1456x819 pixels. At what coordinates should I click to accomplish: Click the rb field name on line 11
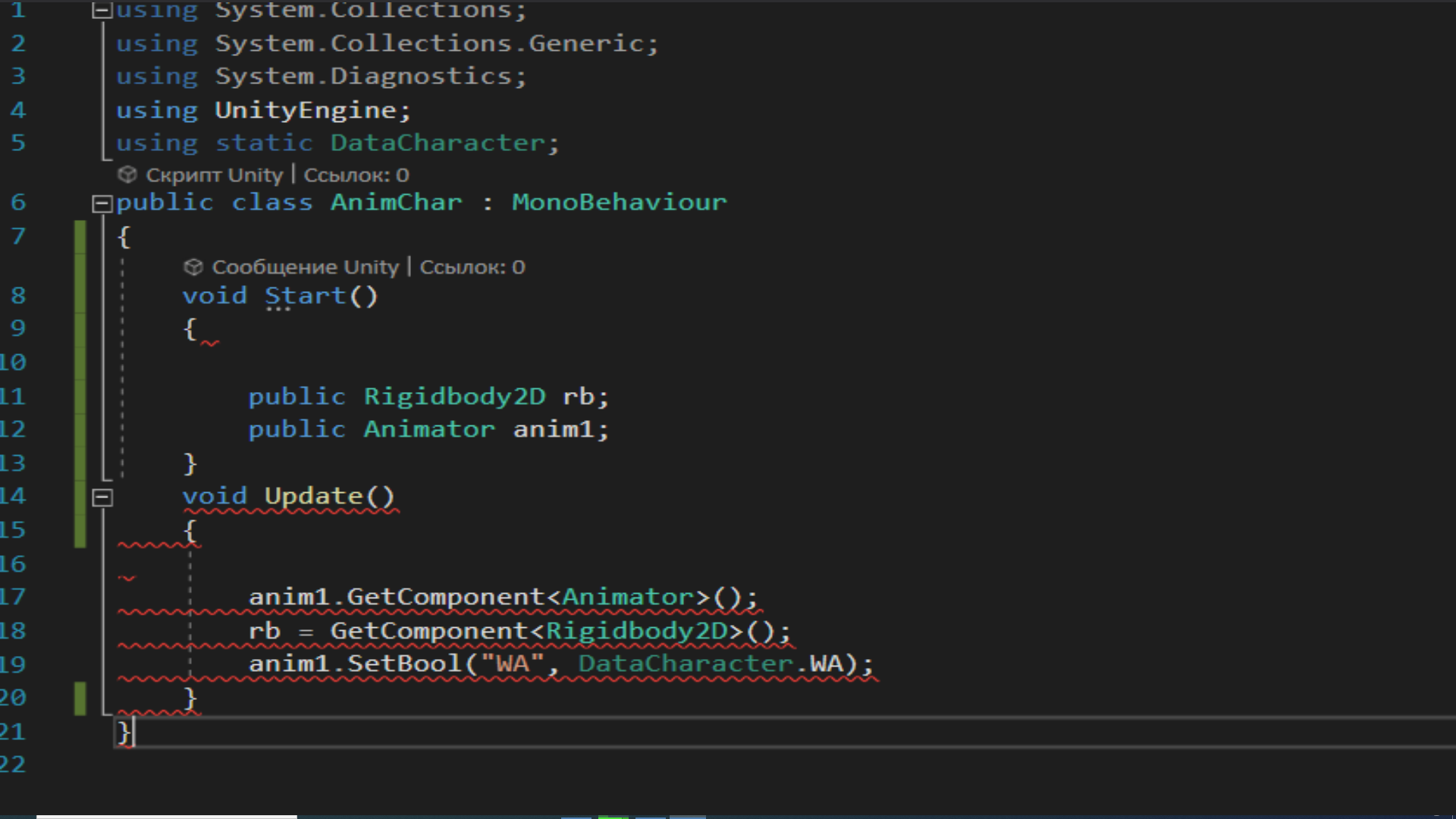pyautogui.click(x=579, y=397)
